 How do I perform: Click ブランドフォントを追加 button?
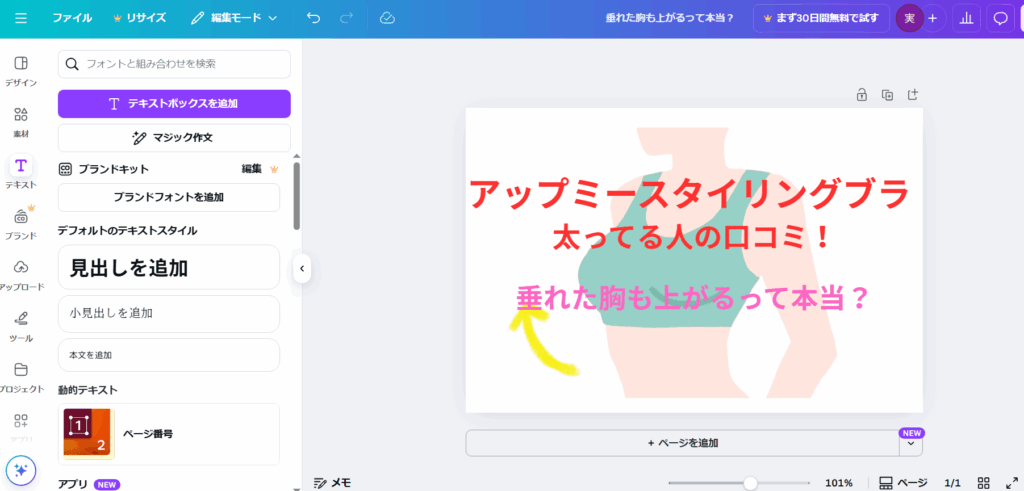click(x=169, y=197)
